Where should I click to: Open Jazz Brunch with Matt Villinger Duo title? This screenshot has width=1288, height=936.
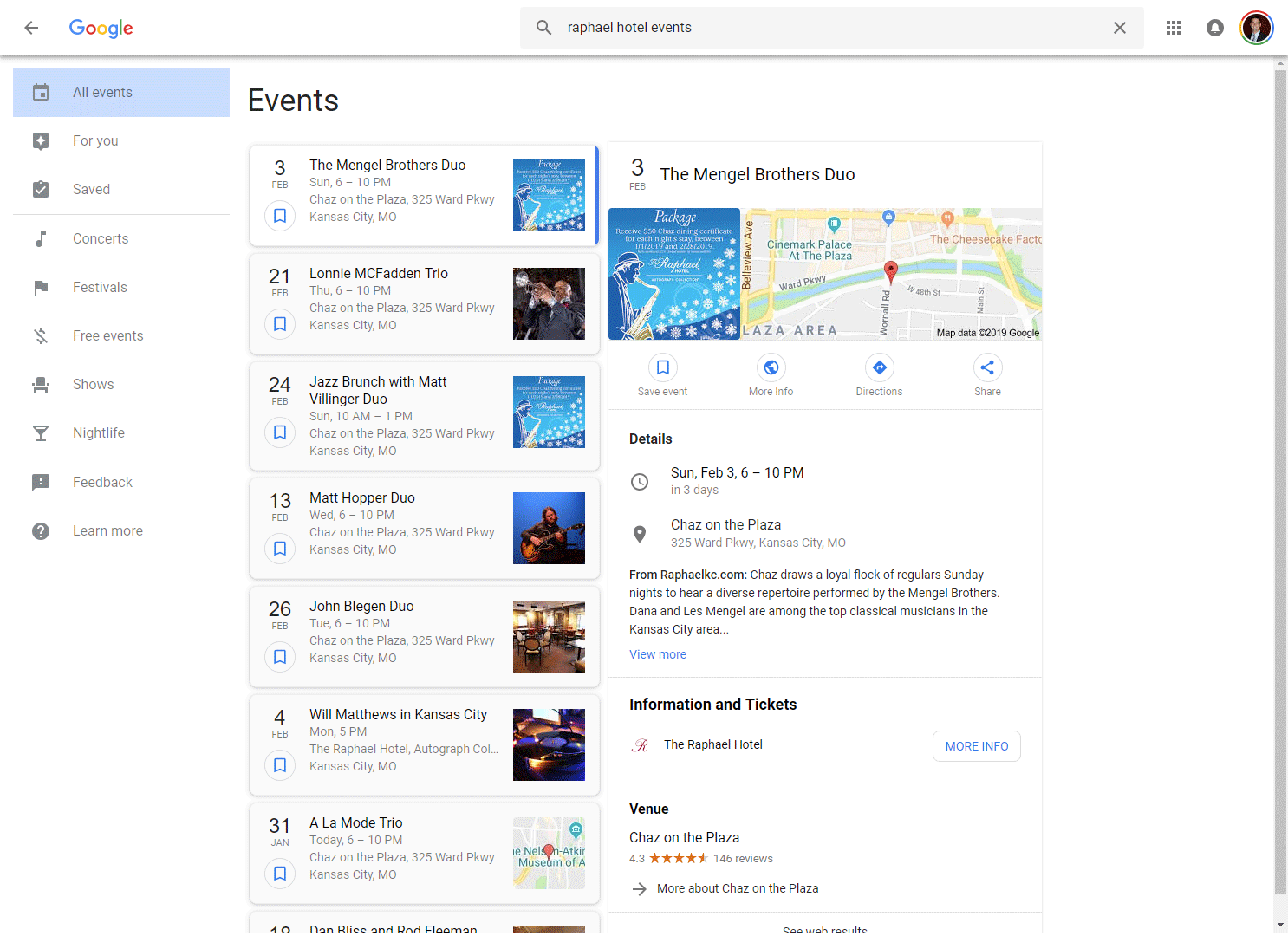point(378,390)
